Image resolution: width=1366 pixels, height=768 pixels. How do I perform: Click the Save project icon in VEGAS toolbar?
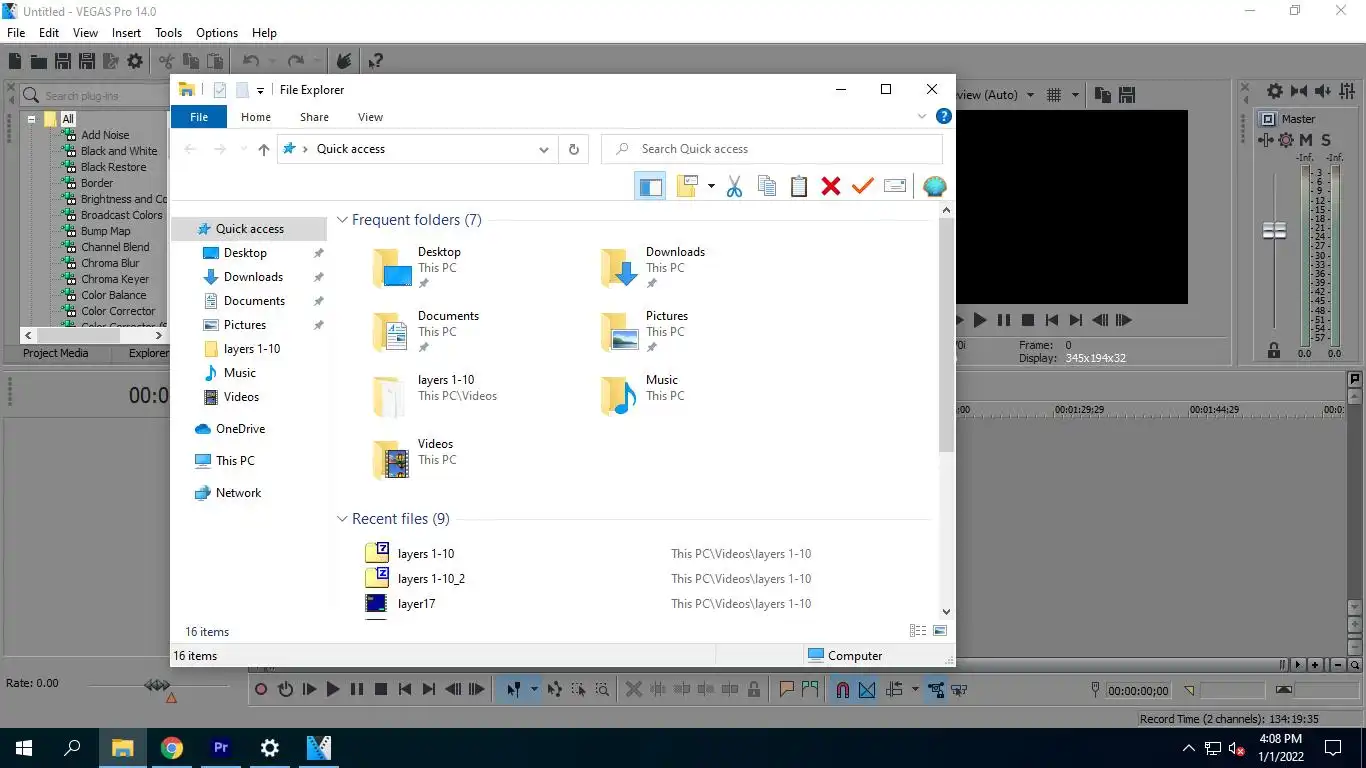63,61
